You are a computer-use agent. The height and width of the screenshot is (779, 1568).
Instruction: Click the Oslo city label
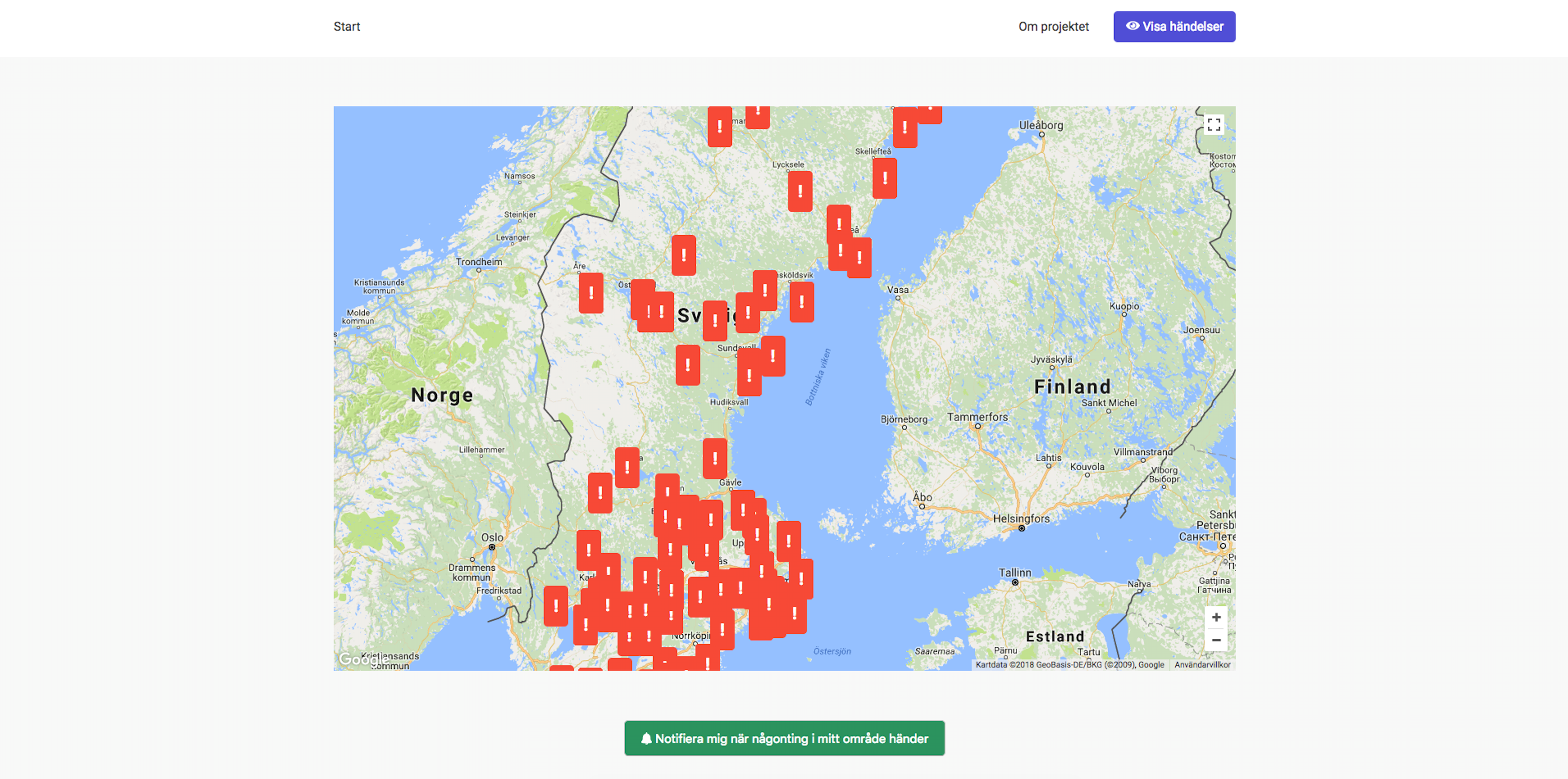(492, 538)
